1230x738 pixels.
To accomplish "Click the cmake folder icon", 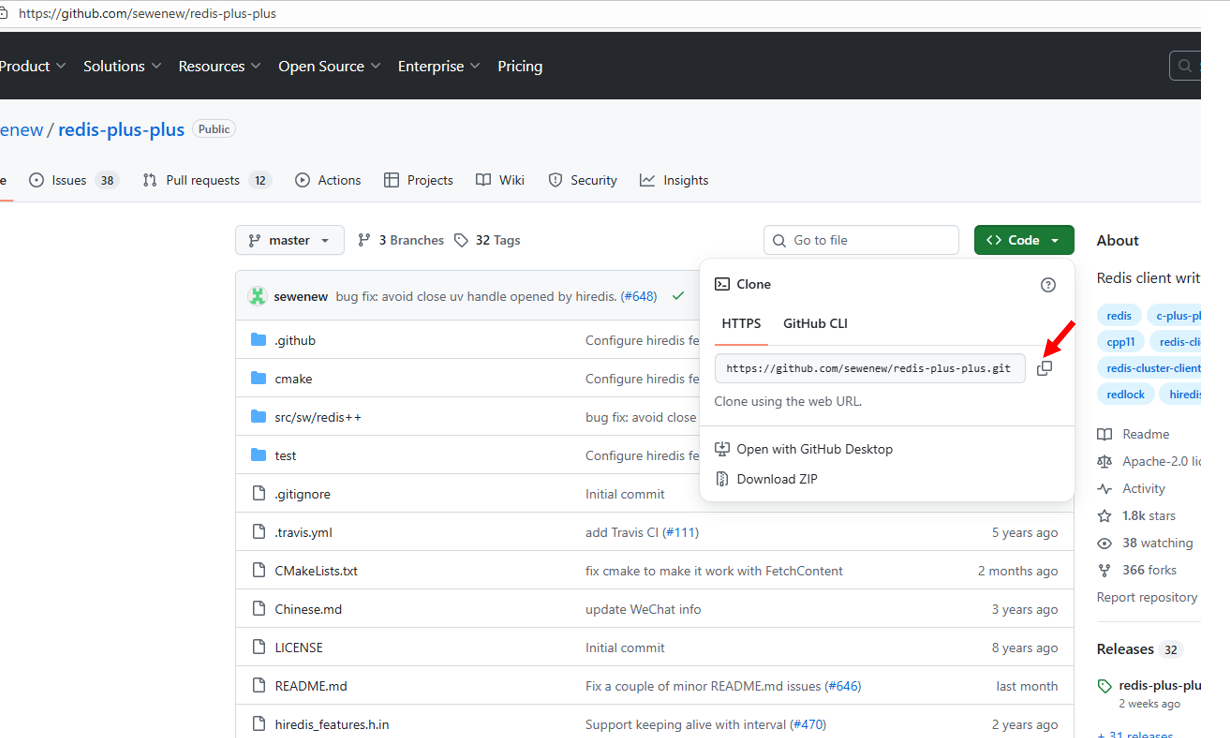I will [x=259, y=378].
